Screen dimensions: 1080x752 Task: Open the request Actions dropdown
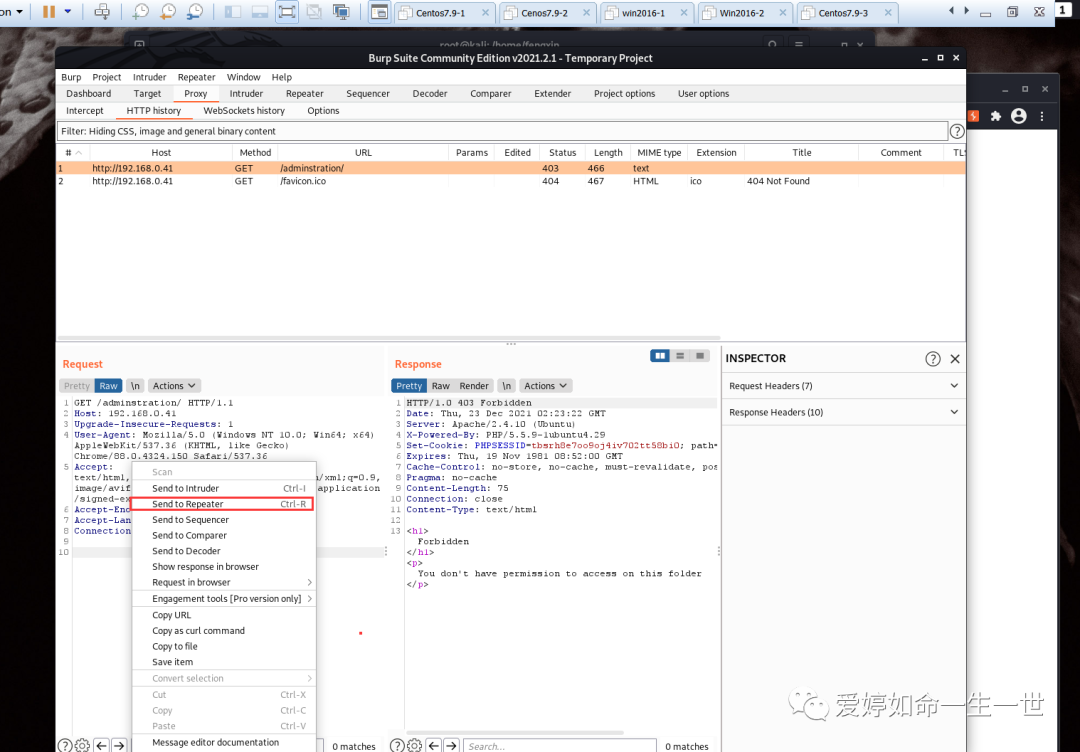point(174,386)
